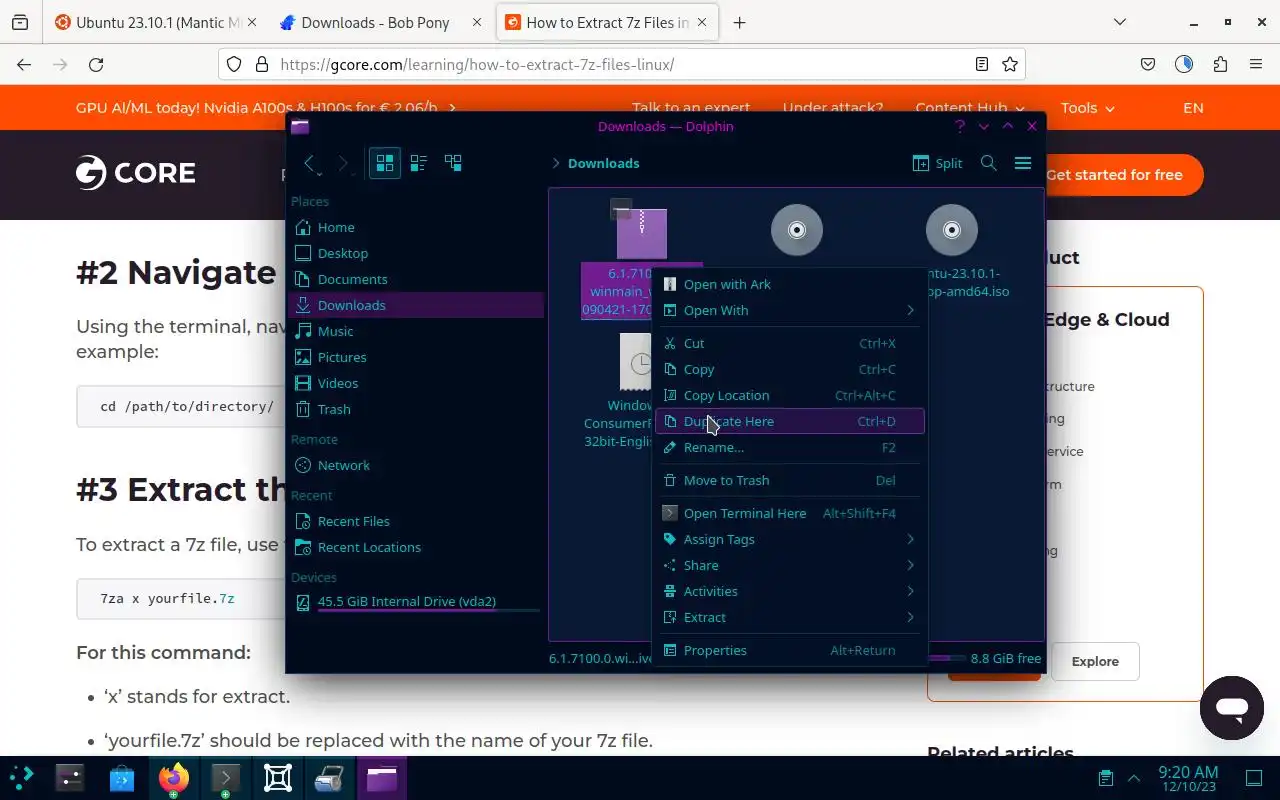
Task: Choose Duplicate Here
Action: (790, 421)
